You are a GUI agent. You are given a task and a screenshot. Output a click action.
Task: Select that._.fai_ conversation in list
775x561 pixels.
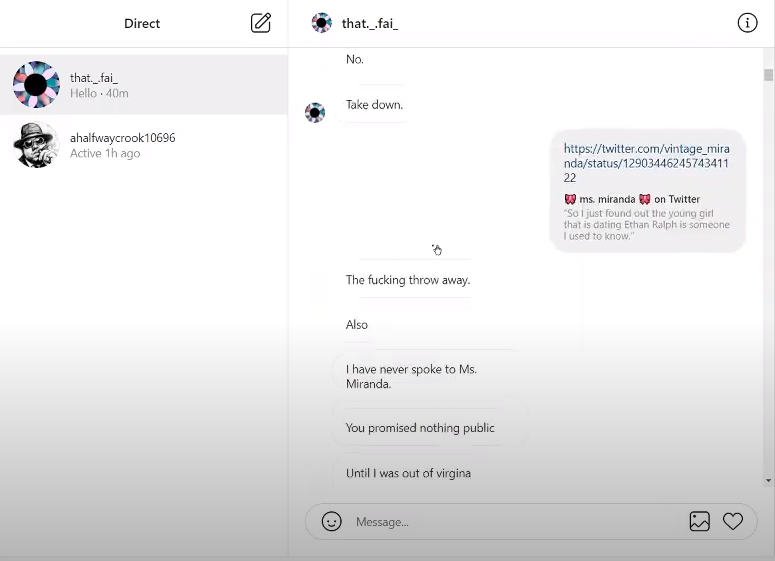(x=143, y=85)
